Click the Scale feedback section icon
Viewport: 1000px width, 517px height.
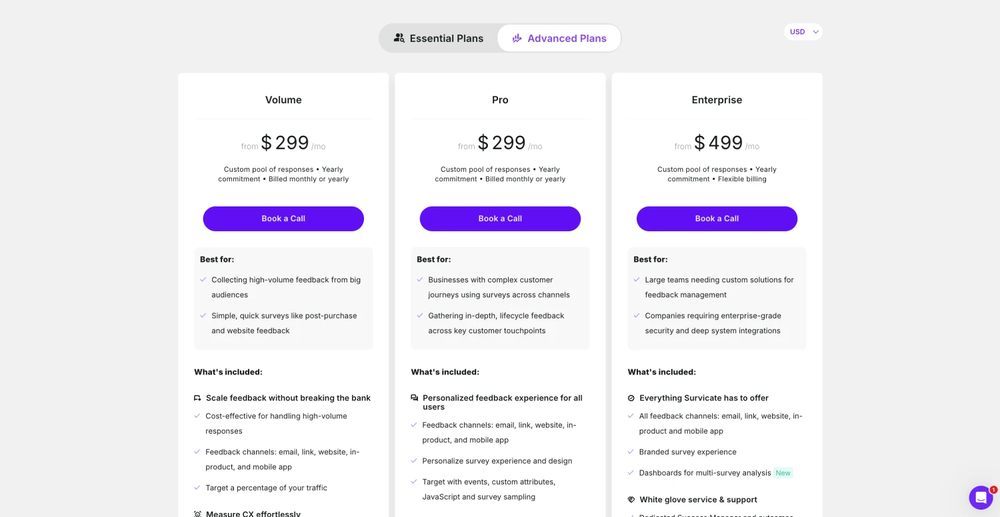pyautogui.click(x=198, y=398)
